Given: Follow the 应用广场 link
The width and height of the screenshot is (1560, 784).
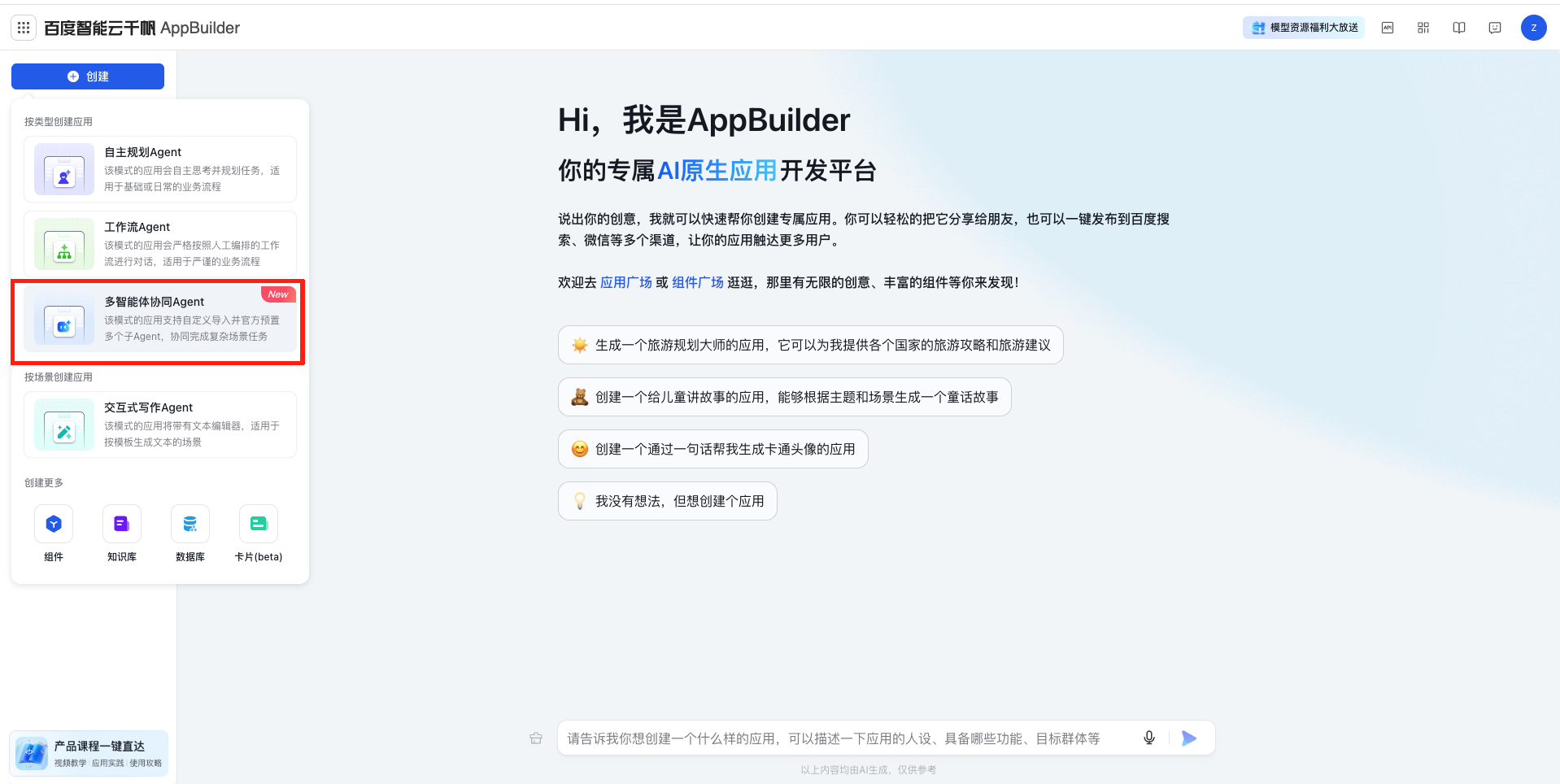Looking at the screenshot, I should click(x=626, y=282).
